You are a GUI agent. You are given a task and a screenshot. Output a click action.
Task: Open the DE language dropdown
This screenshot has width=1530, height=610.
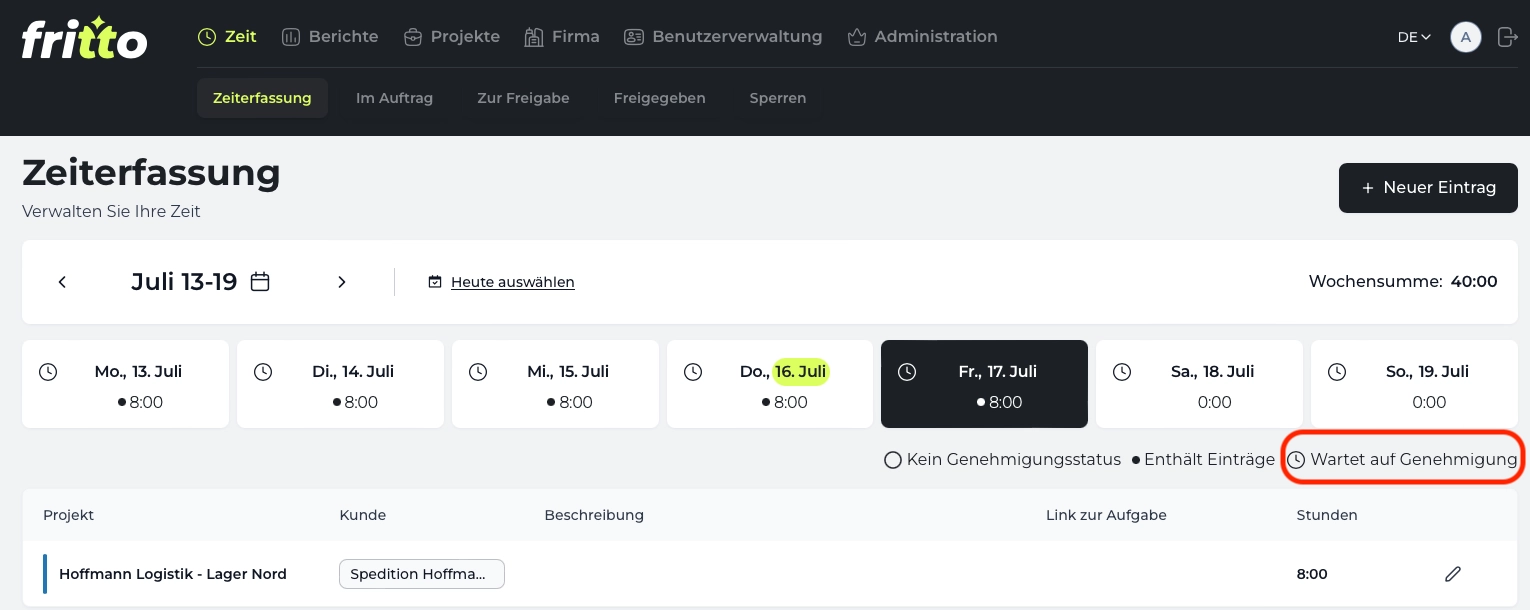(1414, 37)
